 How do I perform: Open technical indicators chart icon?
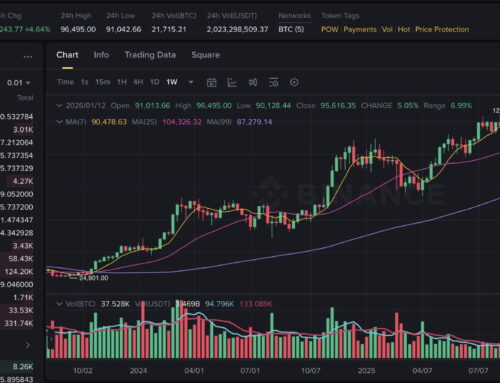(232, 82)
